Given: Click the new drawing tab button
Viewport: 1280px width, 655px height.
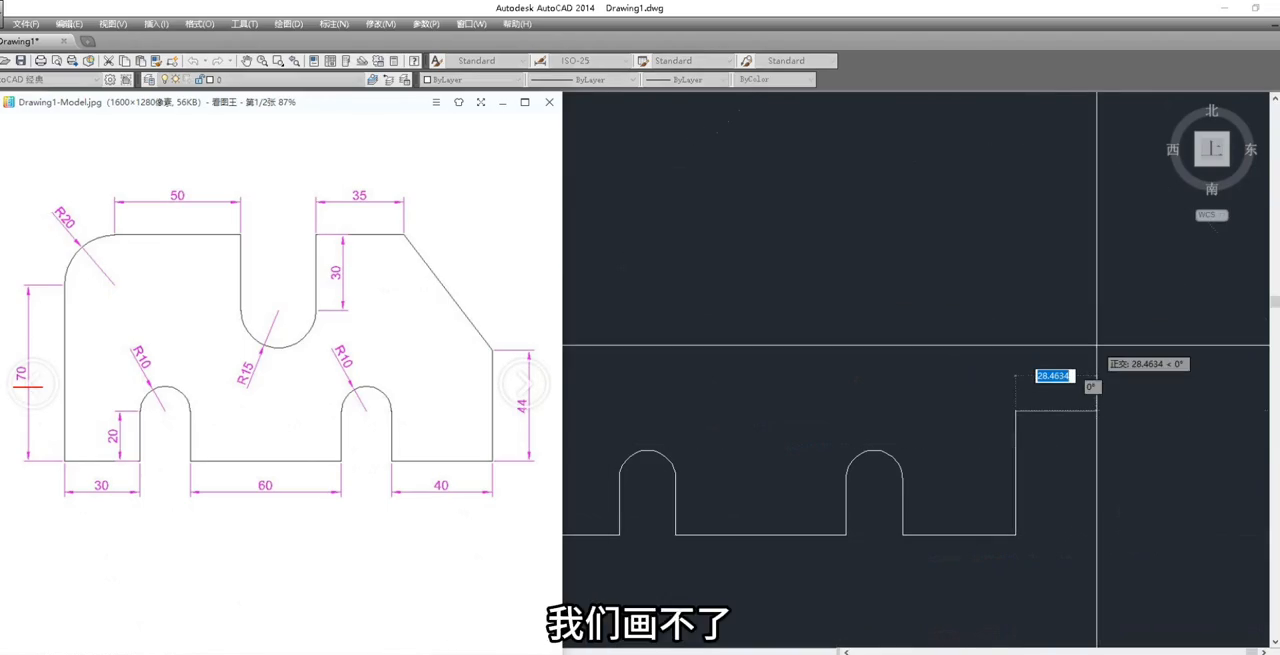Looking at the screenshot, I should point(87,41).
